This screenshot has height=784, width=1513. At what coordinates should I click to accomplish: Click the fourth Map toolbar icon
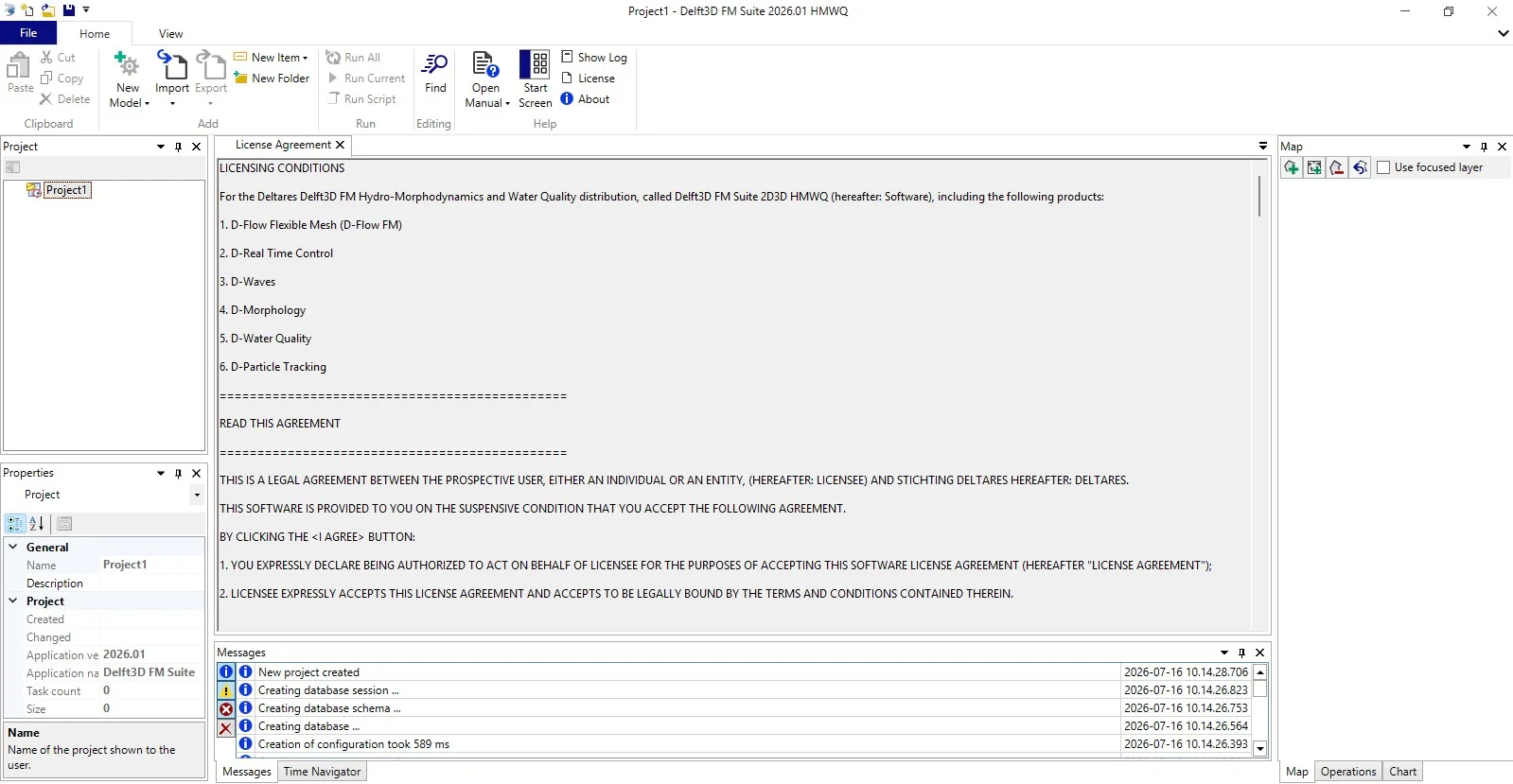[x=1360, y=167]
